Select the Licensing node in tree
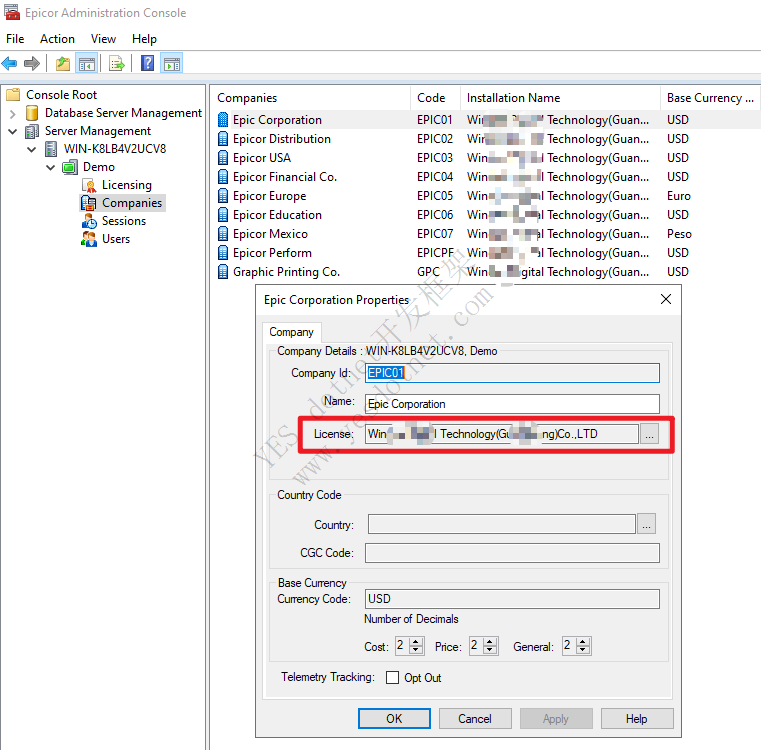This screenshot has width=761, height=750. coord(126,185)
